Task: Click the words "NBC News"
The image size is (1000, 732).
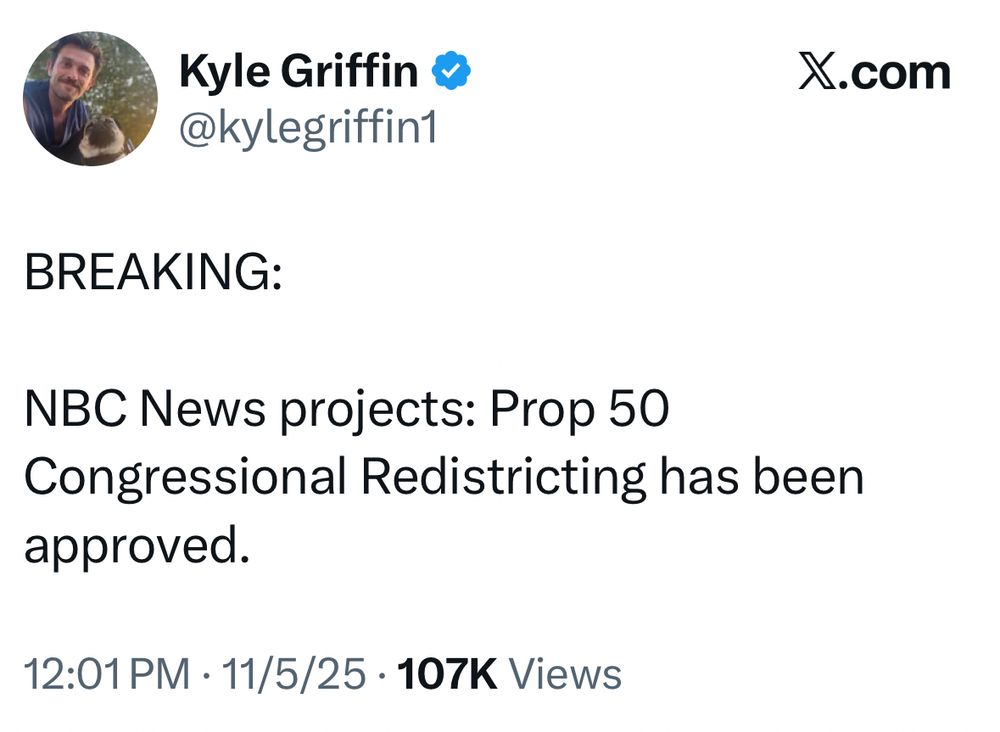Action: 145,408
